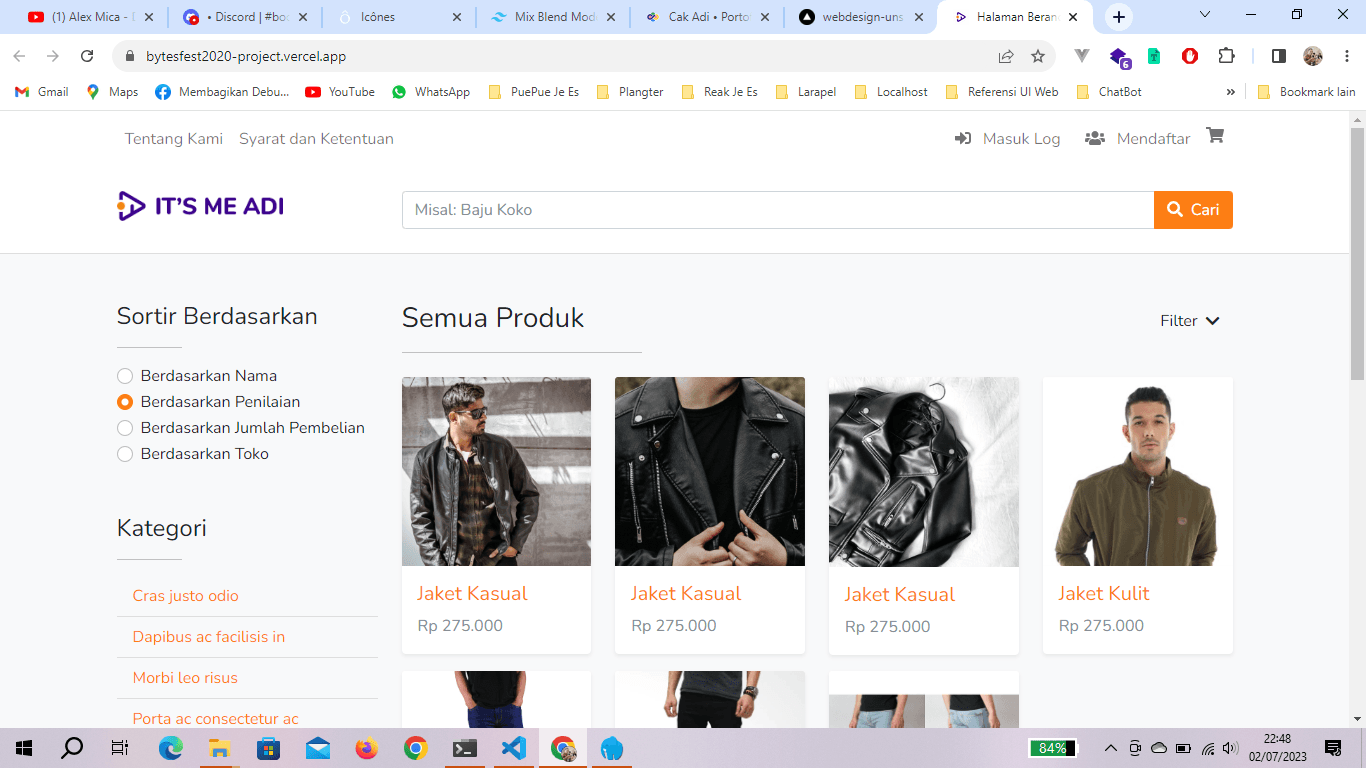Open Firefox from taskbar
This screenshot has height=768, width=1366.
click(367, 748)
